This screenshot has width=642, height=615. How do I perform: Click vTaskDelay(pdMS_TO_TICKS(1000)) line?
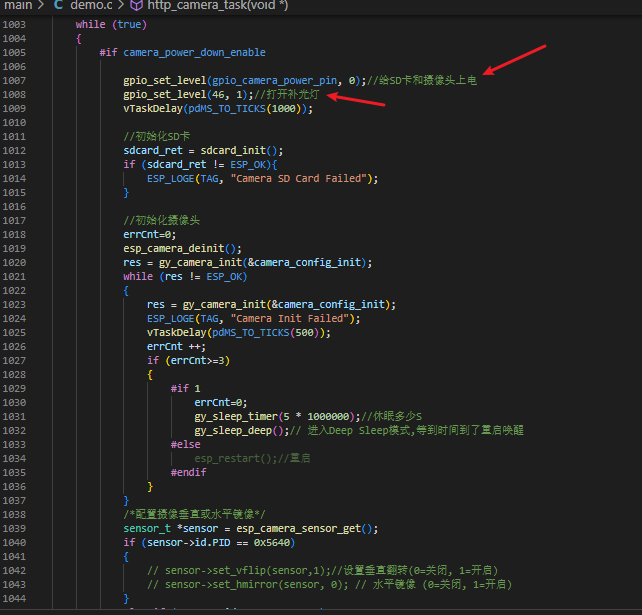(x=218, y=109)
